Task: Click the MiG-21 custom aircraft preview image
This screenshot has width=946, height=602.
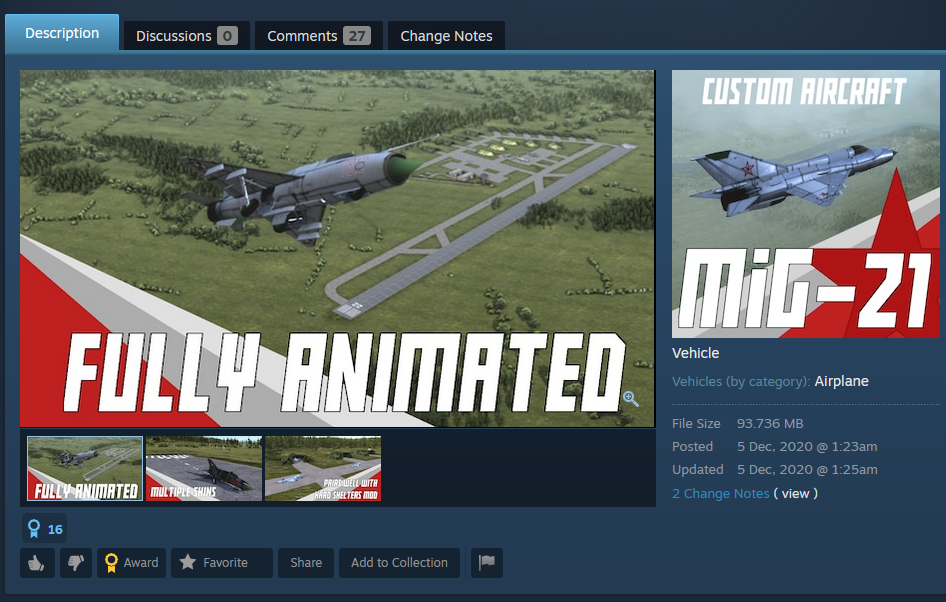Action: coord(805,204)
